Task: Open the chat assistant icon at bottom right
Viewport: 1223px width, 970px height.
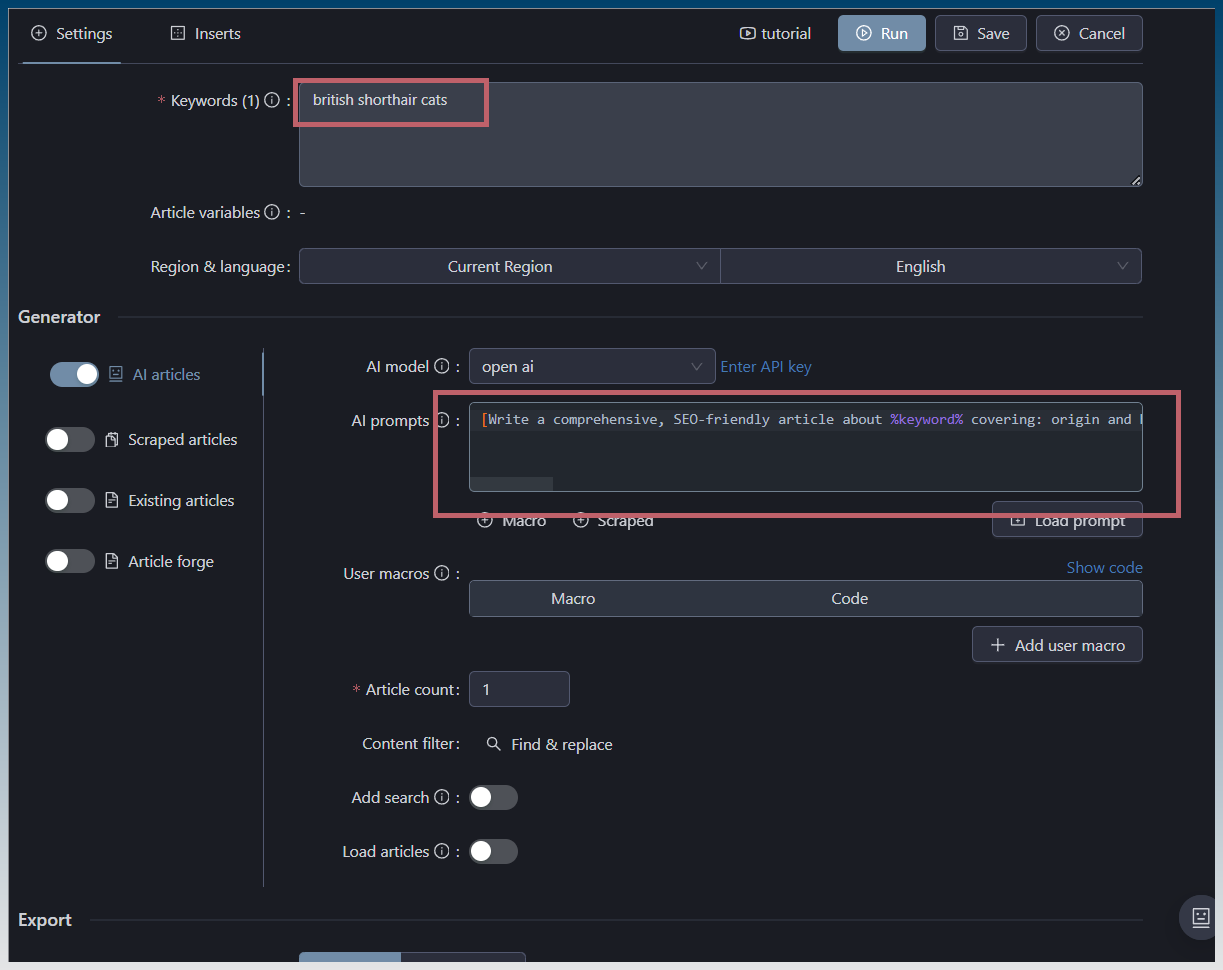Action: 1200,917
